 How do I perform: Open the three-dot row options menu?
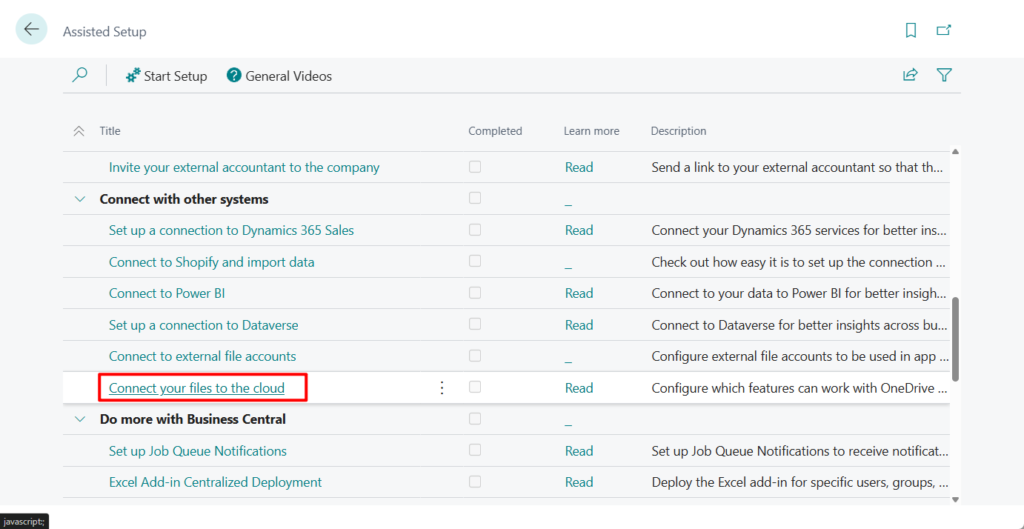point(442,388)
